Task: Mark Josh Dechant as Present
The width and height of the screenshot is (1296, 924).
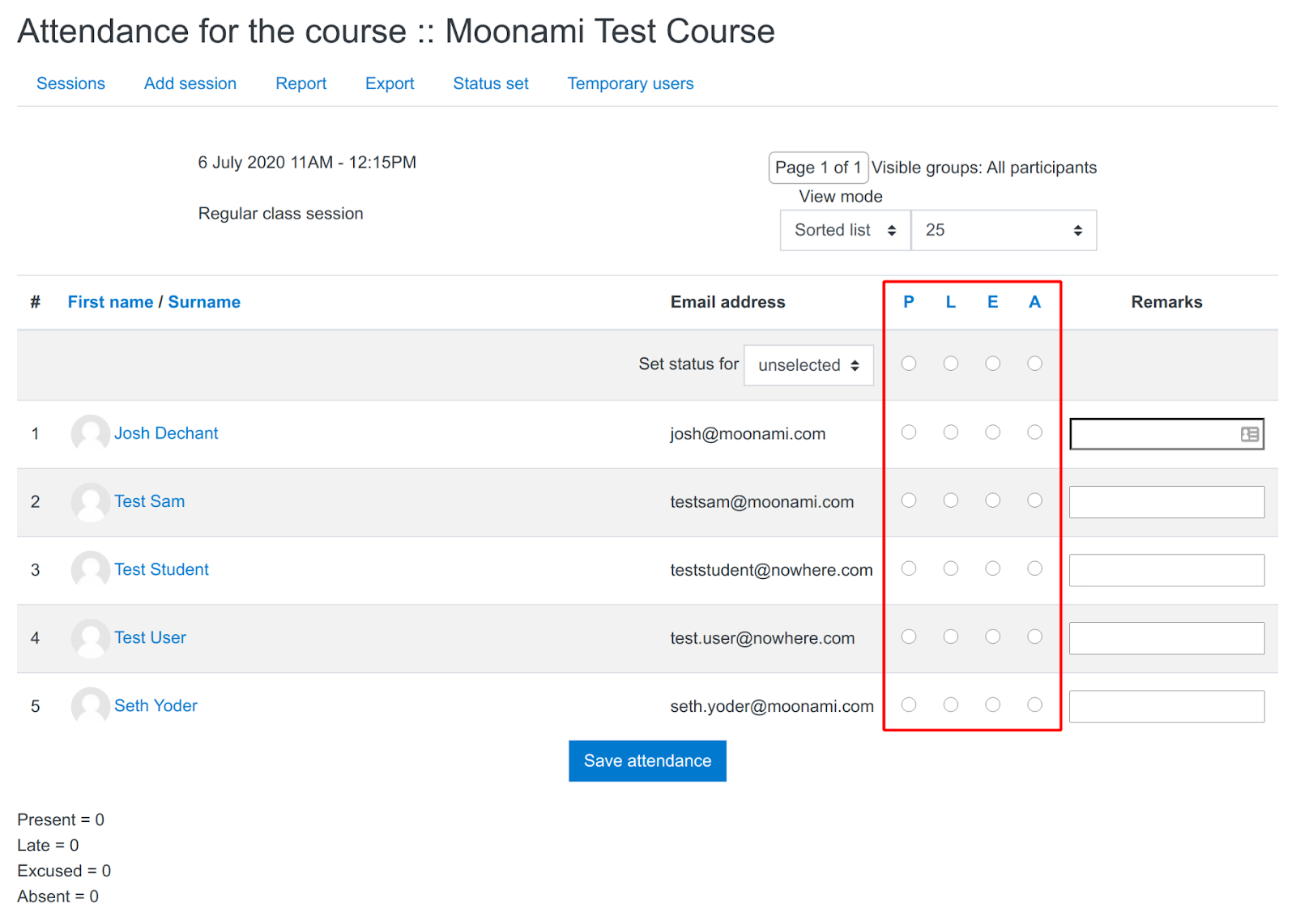Action: (x=908, y=432)
